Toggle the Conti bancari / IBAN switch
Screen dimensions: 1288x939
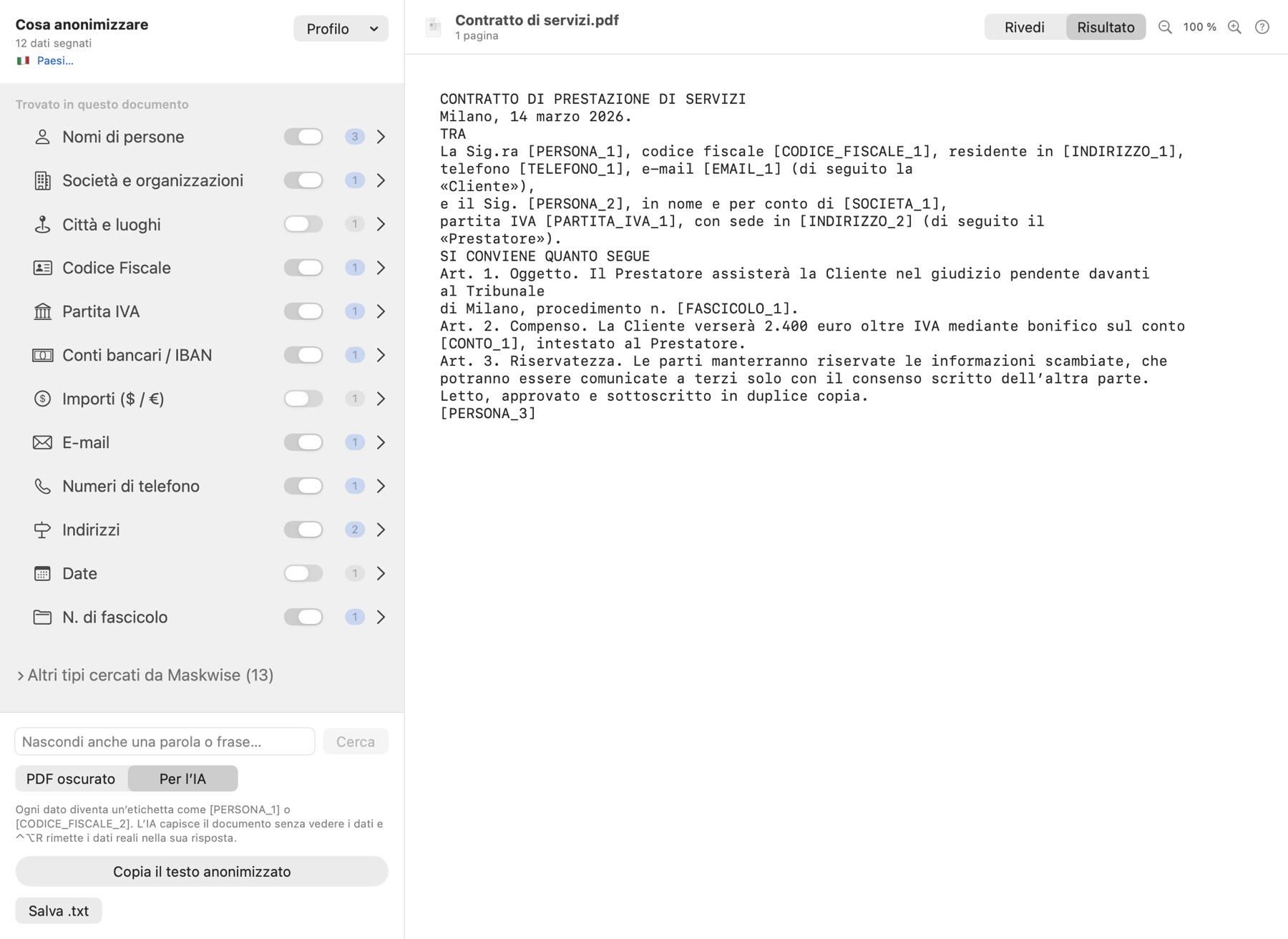303,355
